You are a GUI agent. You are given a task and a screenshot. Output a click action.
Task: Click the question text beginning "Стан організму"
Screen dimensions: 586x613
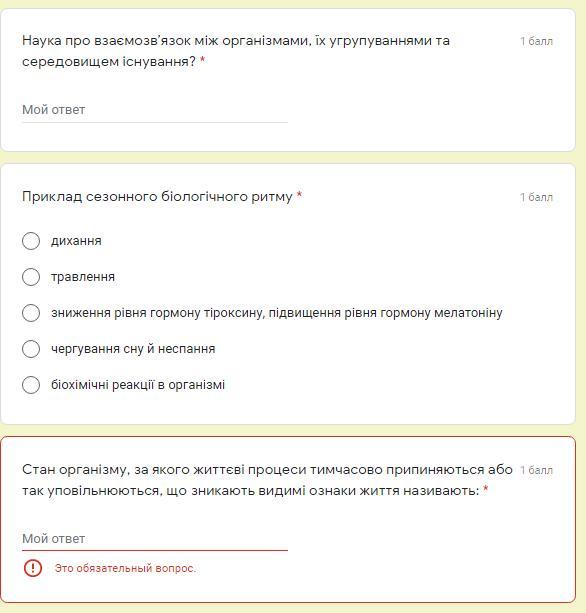pyautogui.click(x=267, y=480)
